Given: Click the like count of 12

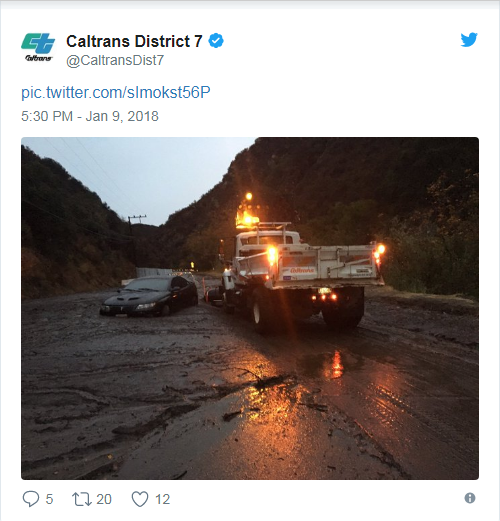Looking at the screenshot, I should [163, 499].
